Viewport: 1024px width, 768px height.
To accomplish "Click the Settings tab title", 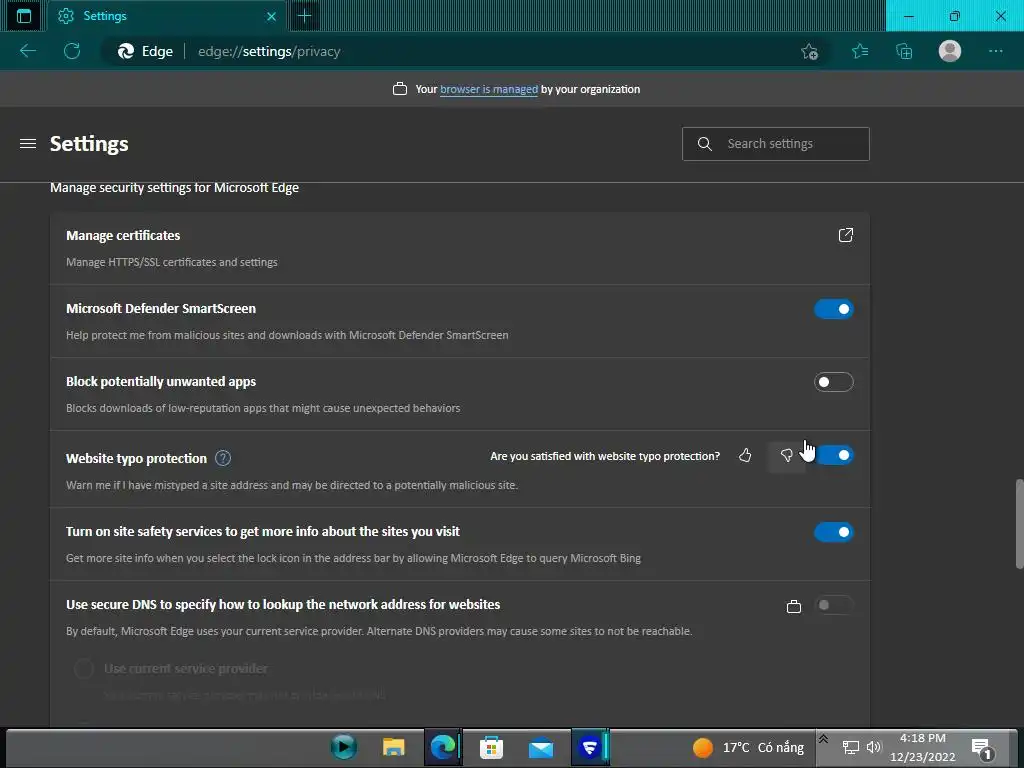I will pos(105,16).
